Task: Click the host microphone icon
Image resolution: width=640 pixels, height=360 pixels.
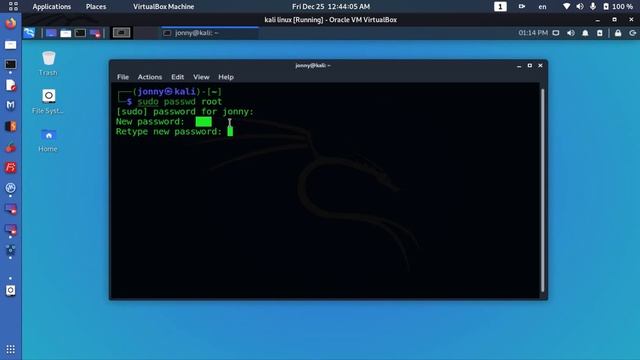Action: coord(593,6)
